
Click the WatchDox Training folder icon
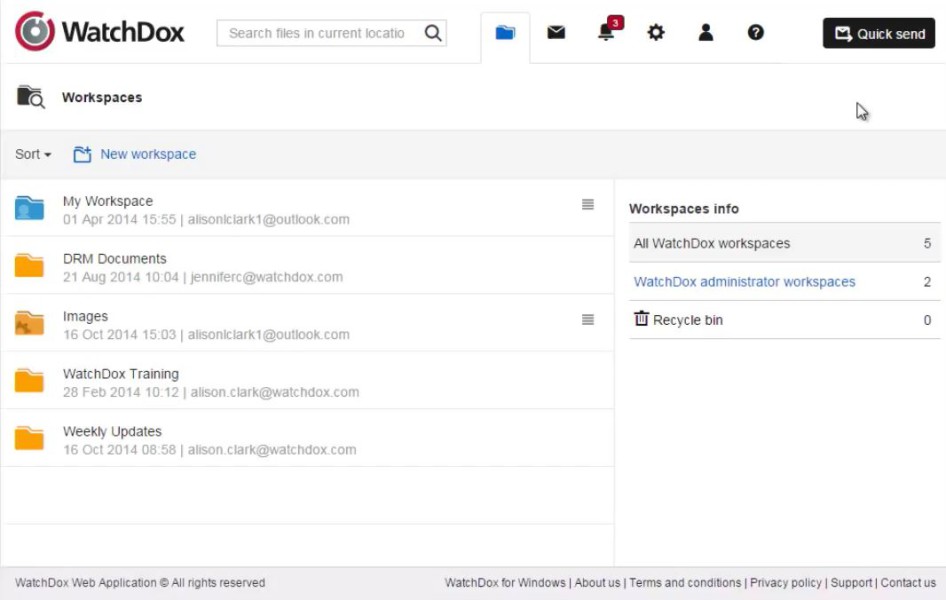coord(29,381)
